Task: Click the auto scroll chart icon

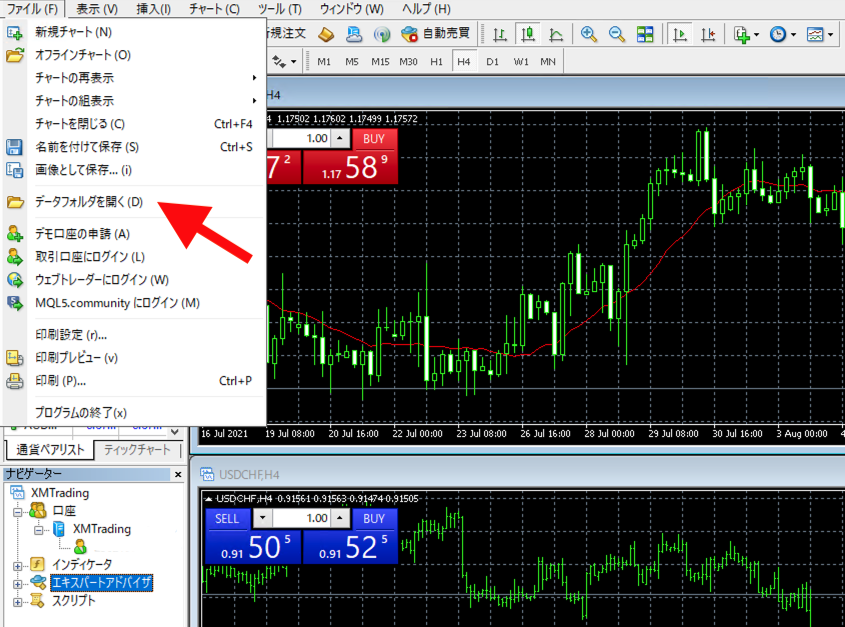Action: tap(681, 34)
